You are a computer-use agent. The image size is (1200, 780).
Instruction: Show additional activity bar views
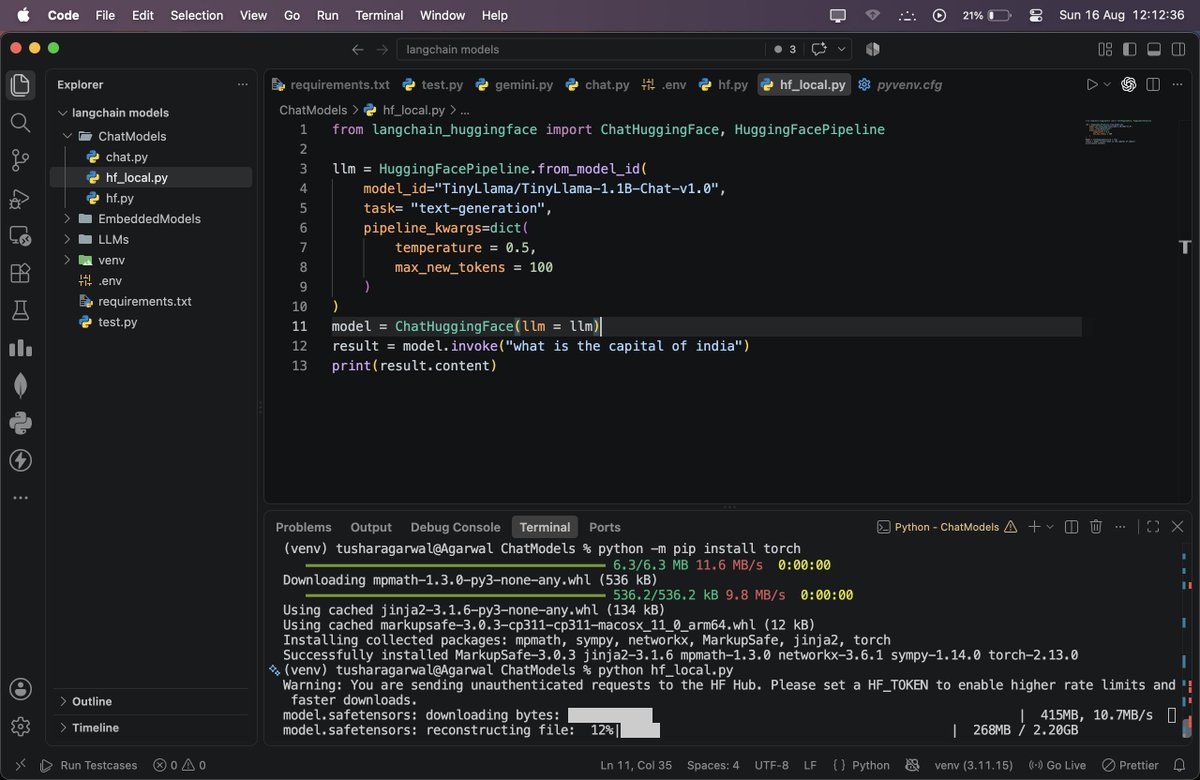coord(20,497)
